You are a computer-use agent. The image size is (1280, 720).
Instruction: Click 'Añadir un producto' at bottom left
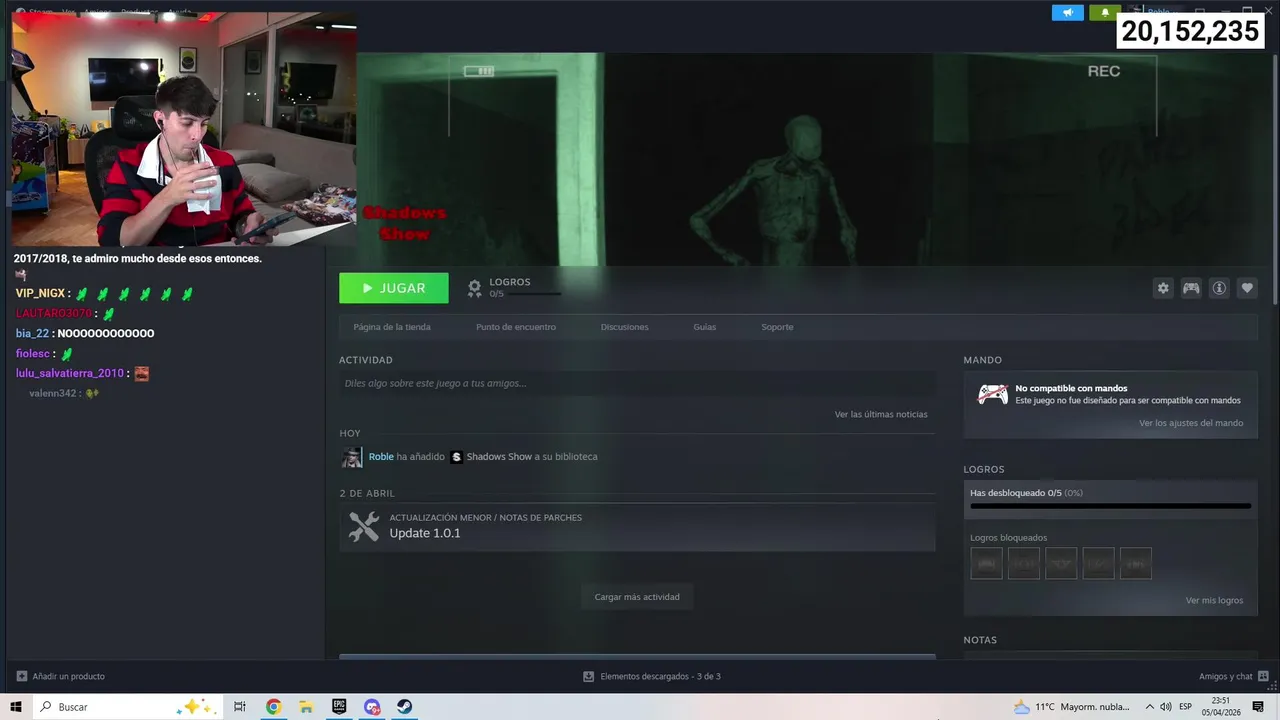click(68, 677)
